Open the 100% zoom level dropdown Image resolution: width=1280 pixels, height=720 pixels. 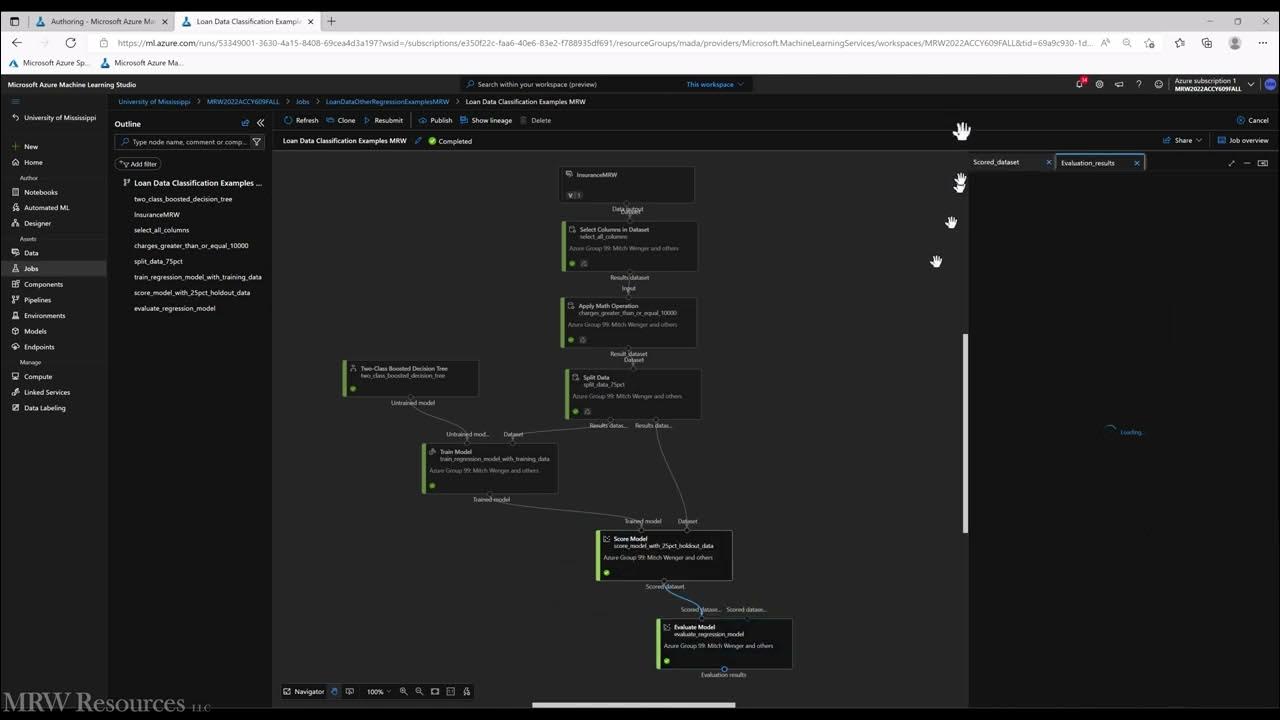coord(378,691)
